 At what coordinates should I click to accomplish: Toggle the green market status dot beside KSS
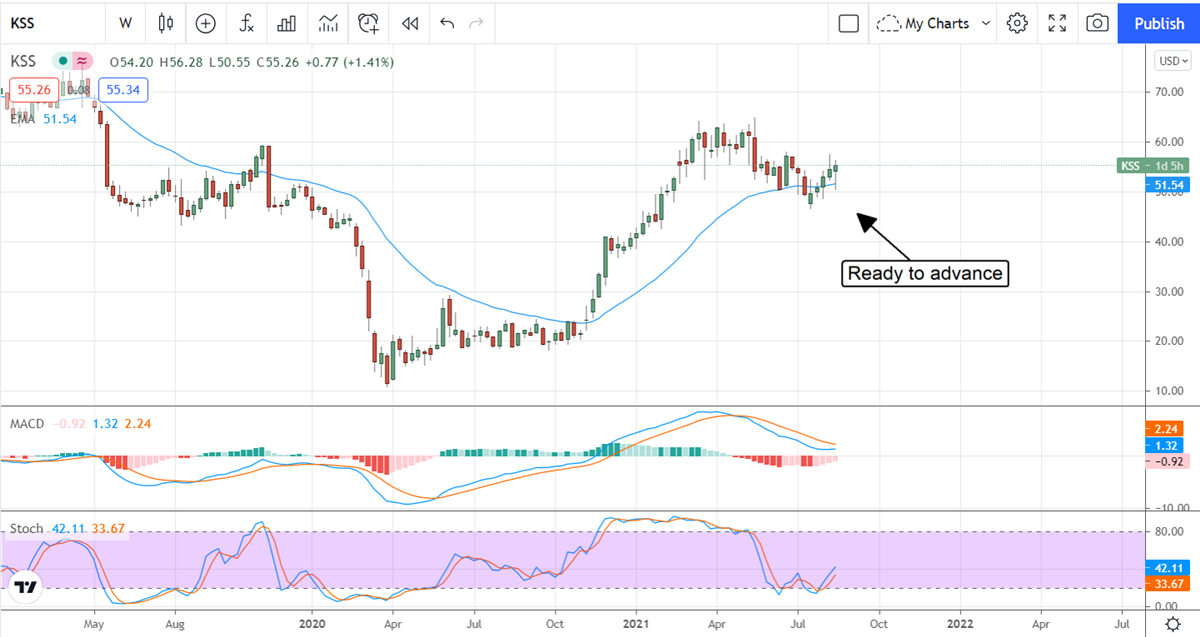click(62, 61)
